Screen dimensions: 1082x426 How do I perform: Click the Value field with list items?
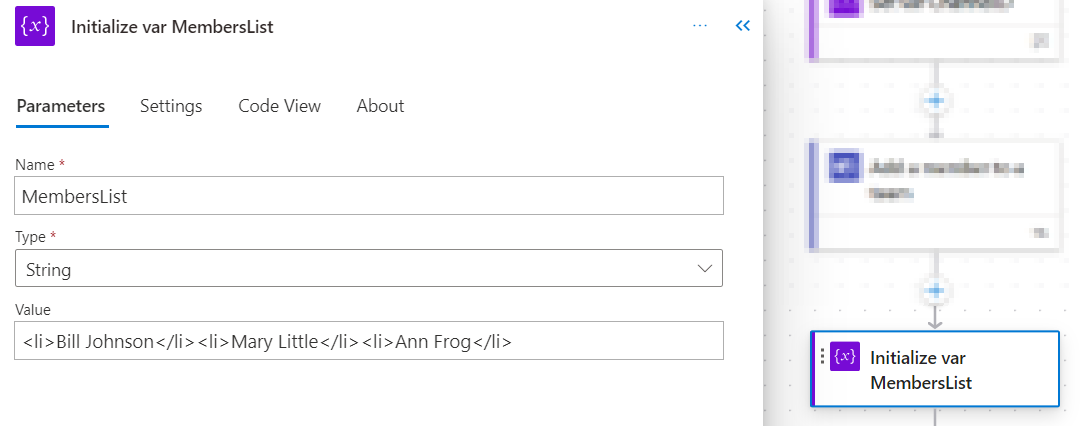(368, 340)
